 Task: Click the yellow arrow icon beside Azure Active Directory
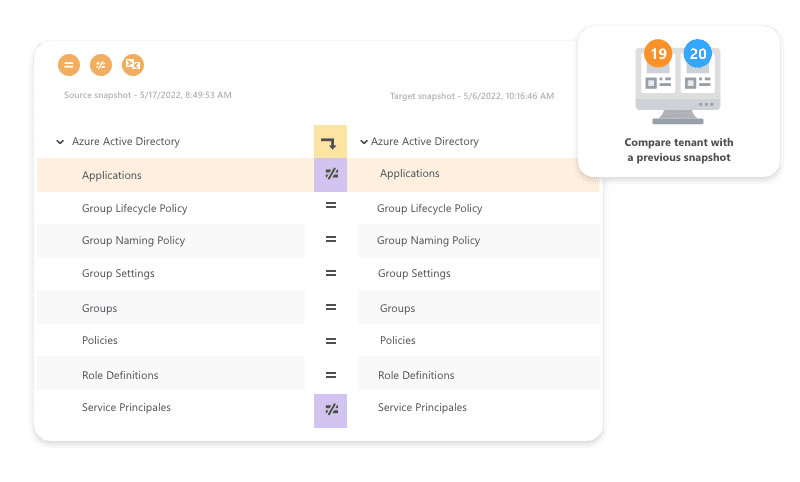click(x=330, y=141)
